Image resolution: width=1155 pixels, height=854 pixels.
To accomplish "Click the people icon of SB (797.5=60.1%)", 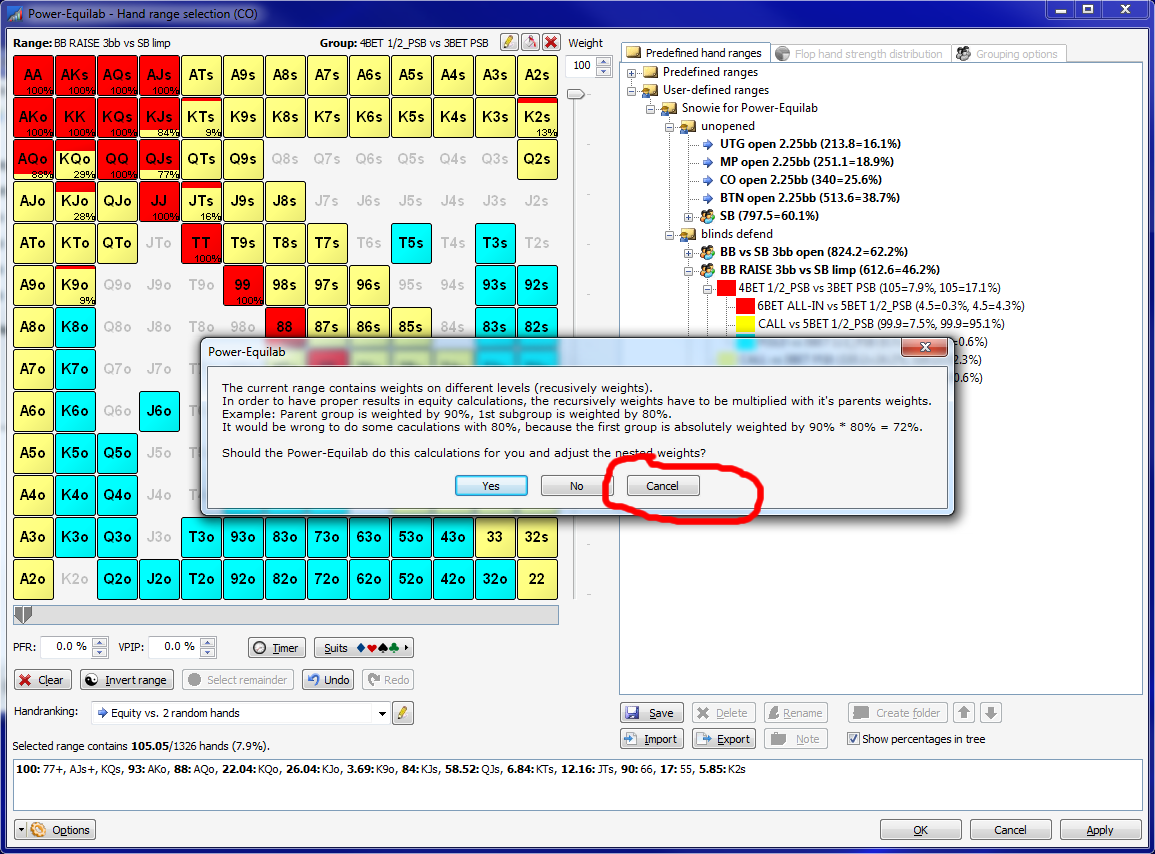I will (x=707, y=216).
